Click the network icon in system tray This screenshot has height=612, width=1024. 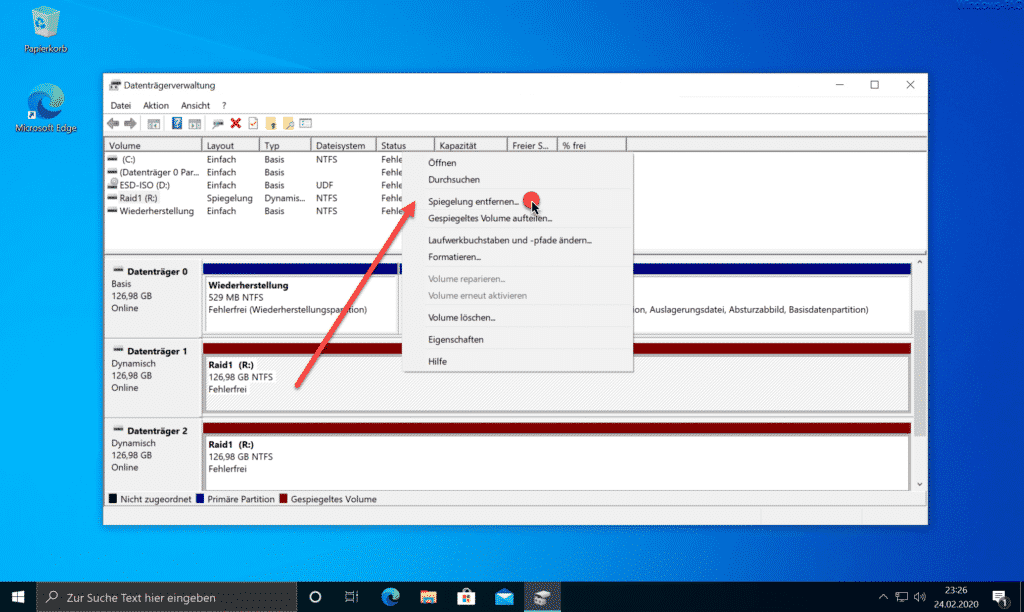coord(901,597)
